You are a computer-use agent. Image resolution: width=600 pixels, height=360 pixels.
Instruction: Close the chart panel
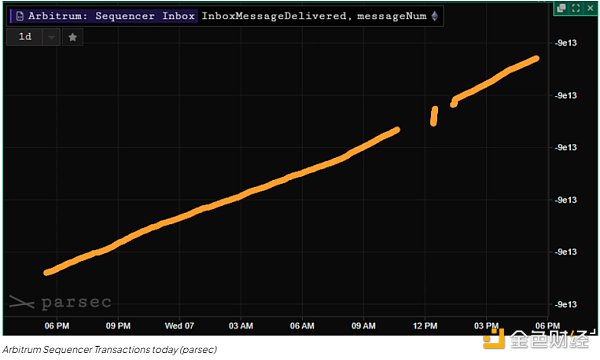click(590, 8)
